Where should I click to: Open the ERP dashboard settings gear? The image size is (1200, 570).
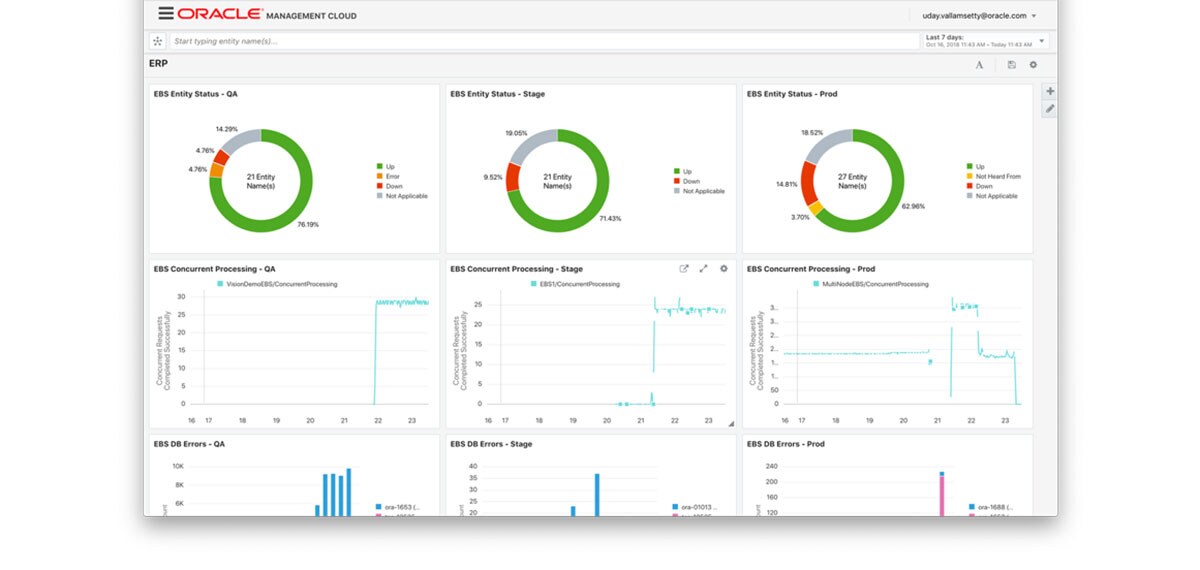[x=1033, y=65]
